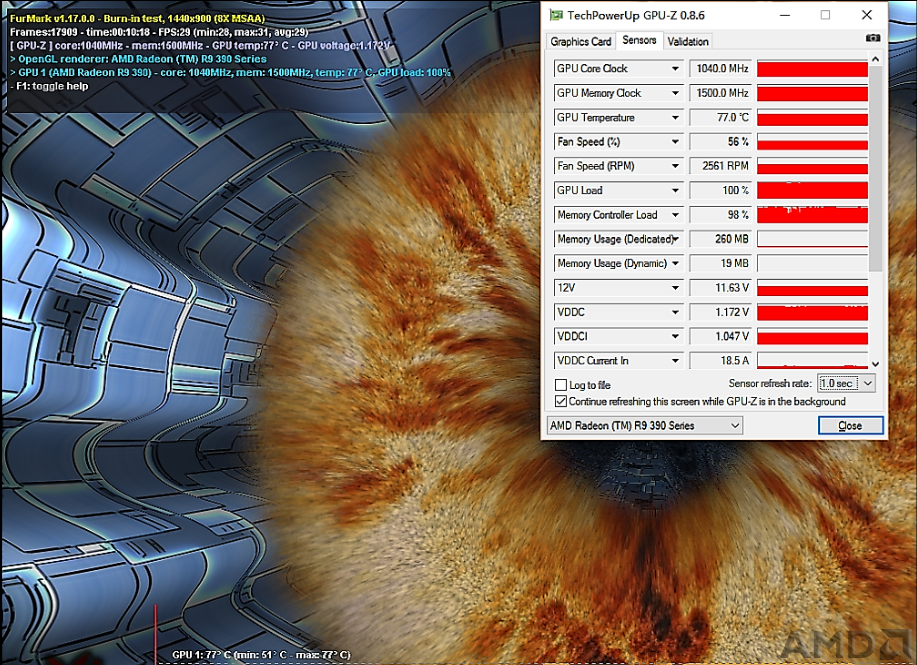Click the VDDC Current In reading 18.5 A
This screenshot has height=665, width=917.
pos(720,361)
